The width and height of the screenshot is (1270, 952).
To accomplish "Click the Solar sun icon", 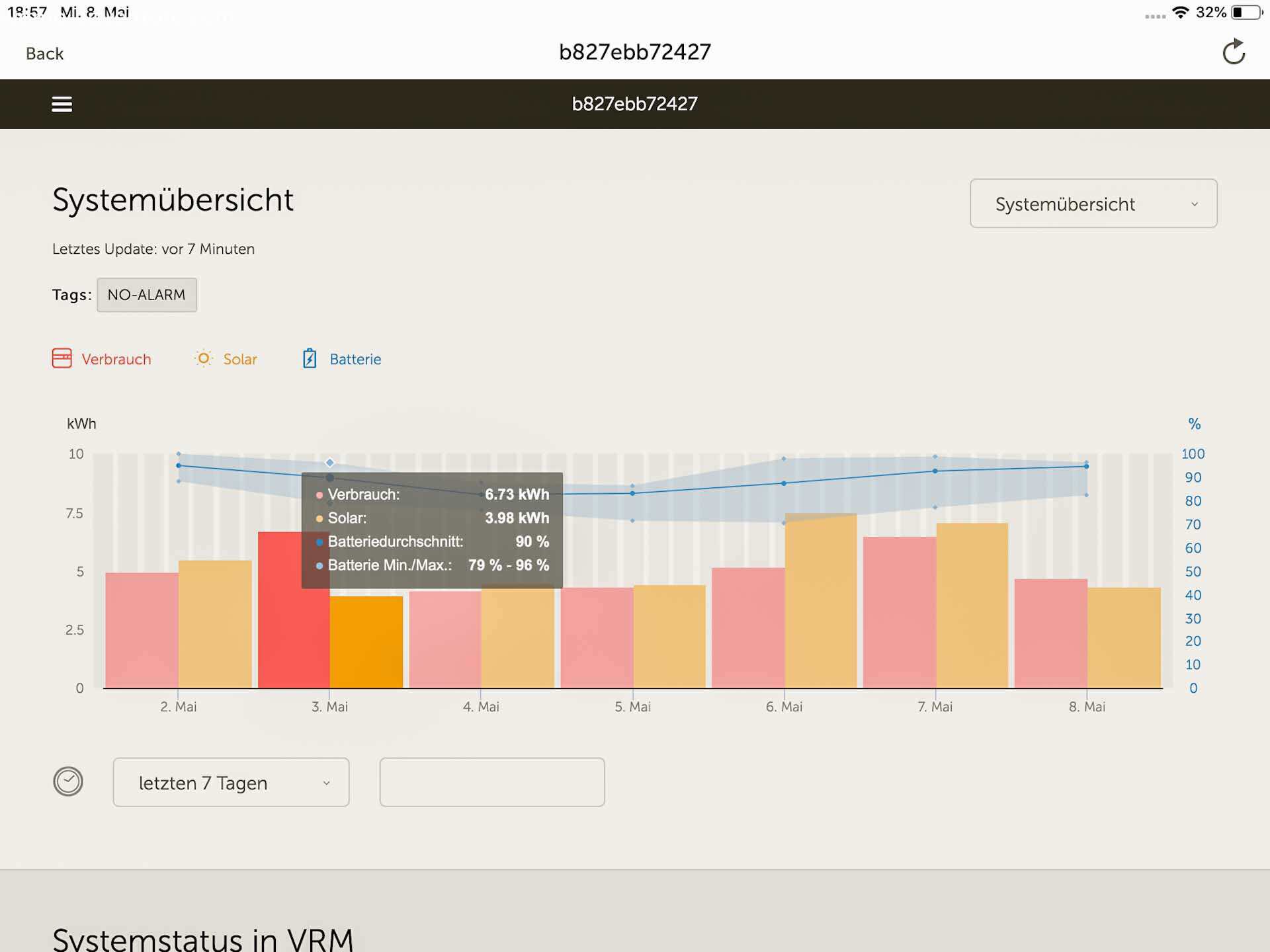I will coord(204,358).
